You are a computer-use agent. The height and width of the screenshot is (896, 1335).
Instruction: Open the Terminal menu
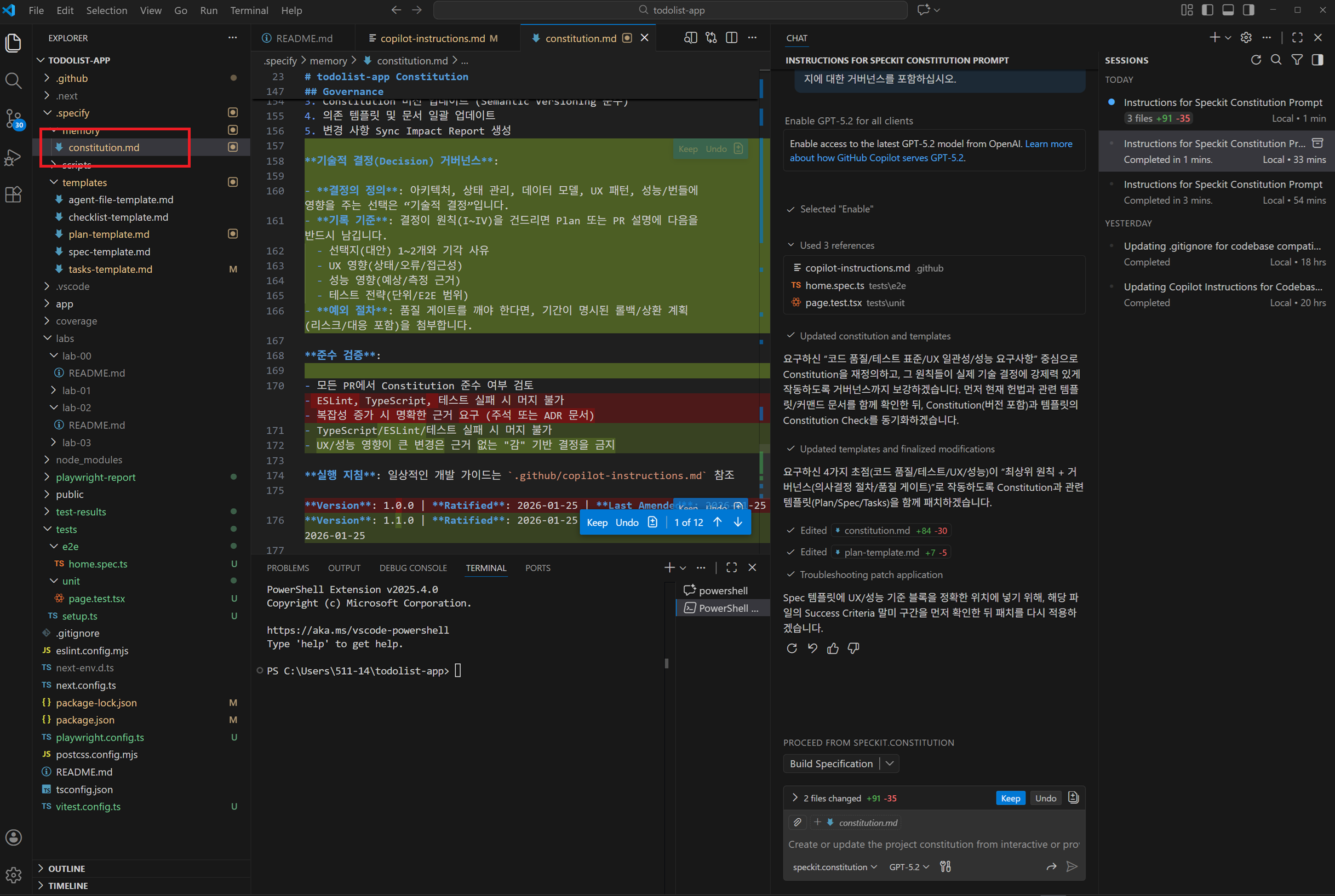pos(249,10)
